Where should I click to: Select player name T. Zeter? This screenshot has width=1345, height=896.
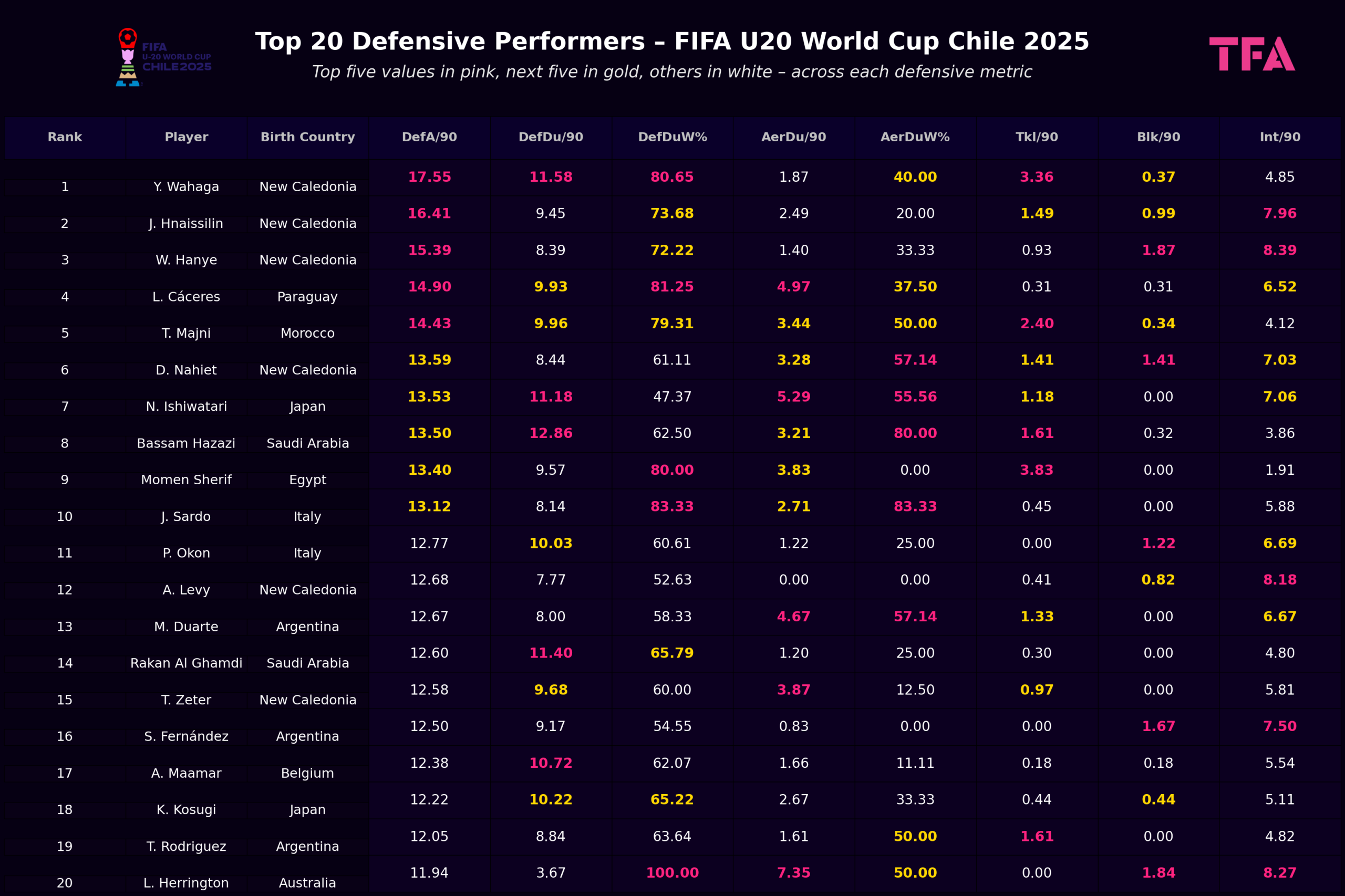[187, 700]
